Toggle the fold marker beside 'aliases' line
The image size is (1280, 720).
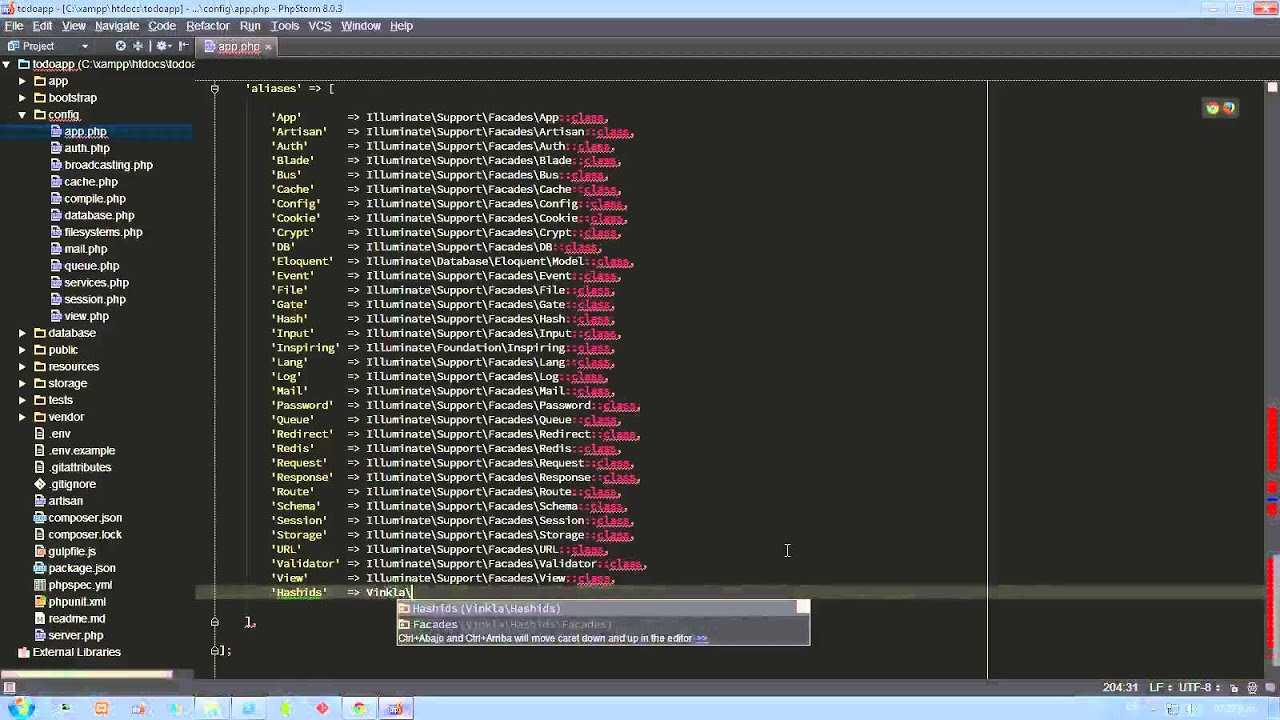[x=214, y=89]
